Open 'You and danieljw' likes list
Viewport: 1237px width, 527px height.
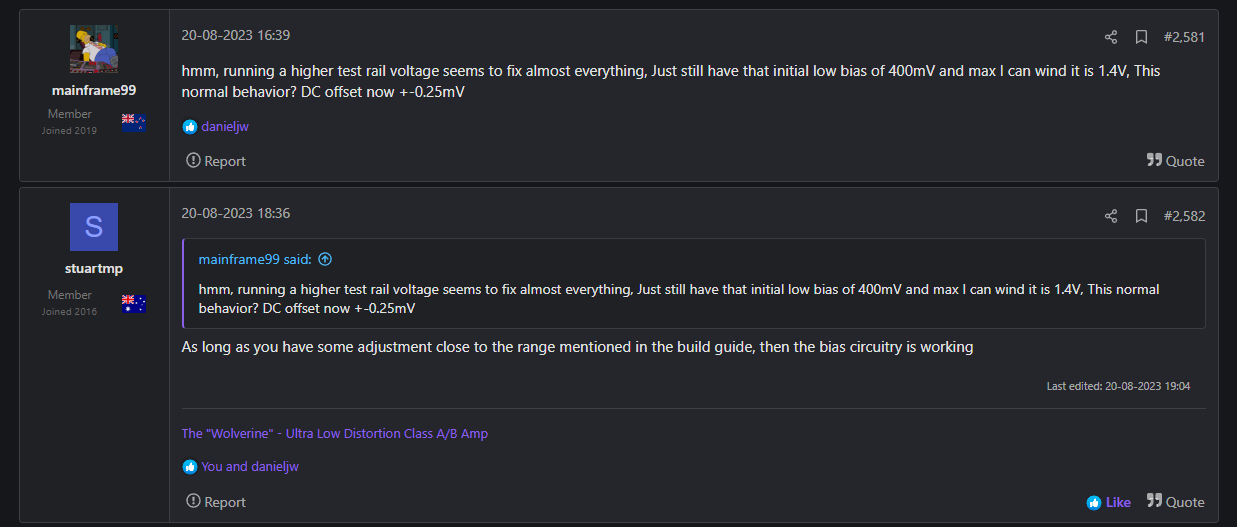click(x=250, y=466)
